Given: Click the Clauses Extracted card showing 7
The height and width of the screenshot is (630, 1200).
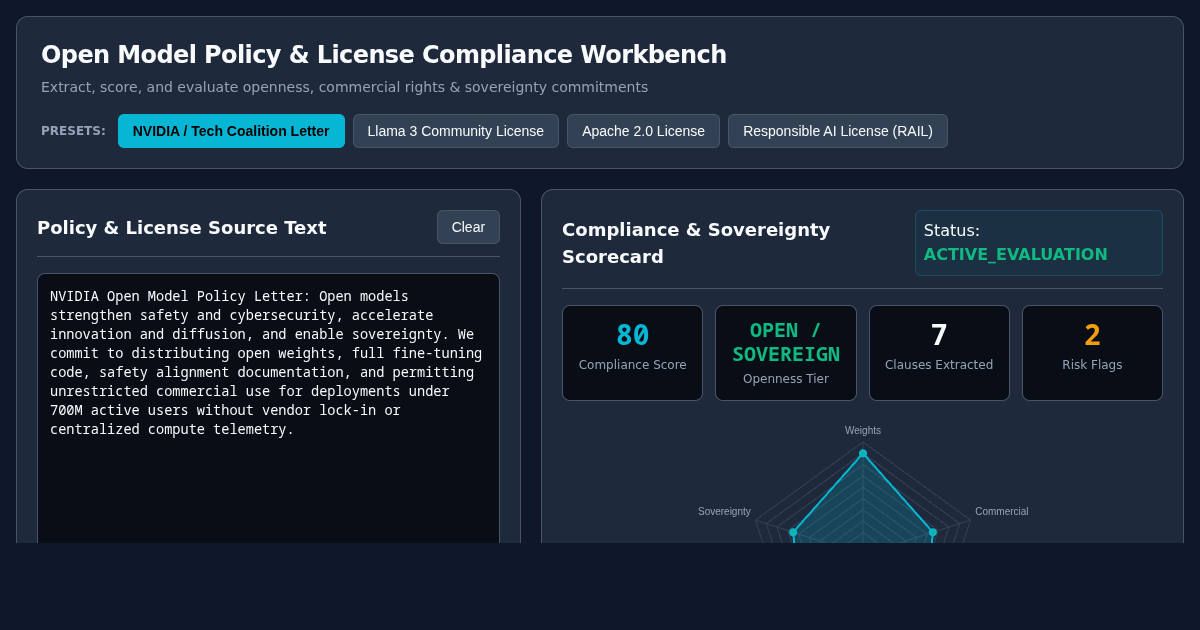Looking at the screenshot, I should click(939, 353).
